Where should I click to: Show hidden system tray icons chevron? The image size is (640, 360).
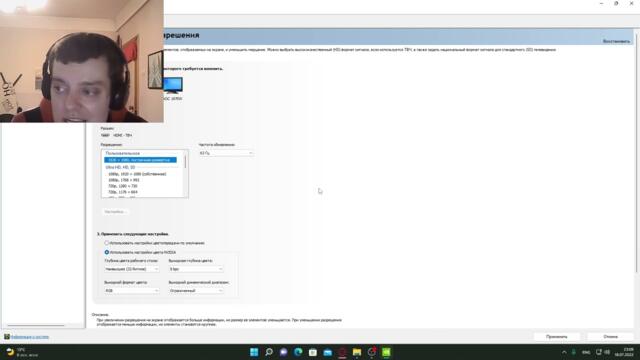click(564, 352)
